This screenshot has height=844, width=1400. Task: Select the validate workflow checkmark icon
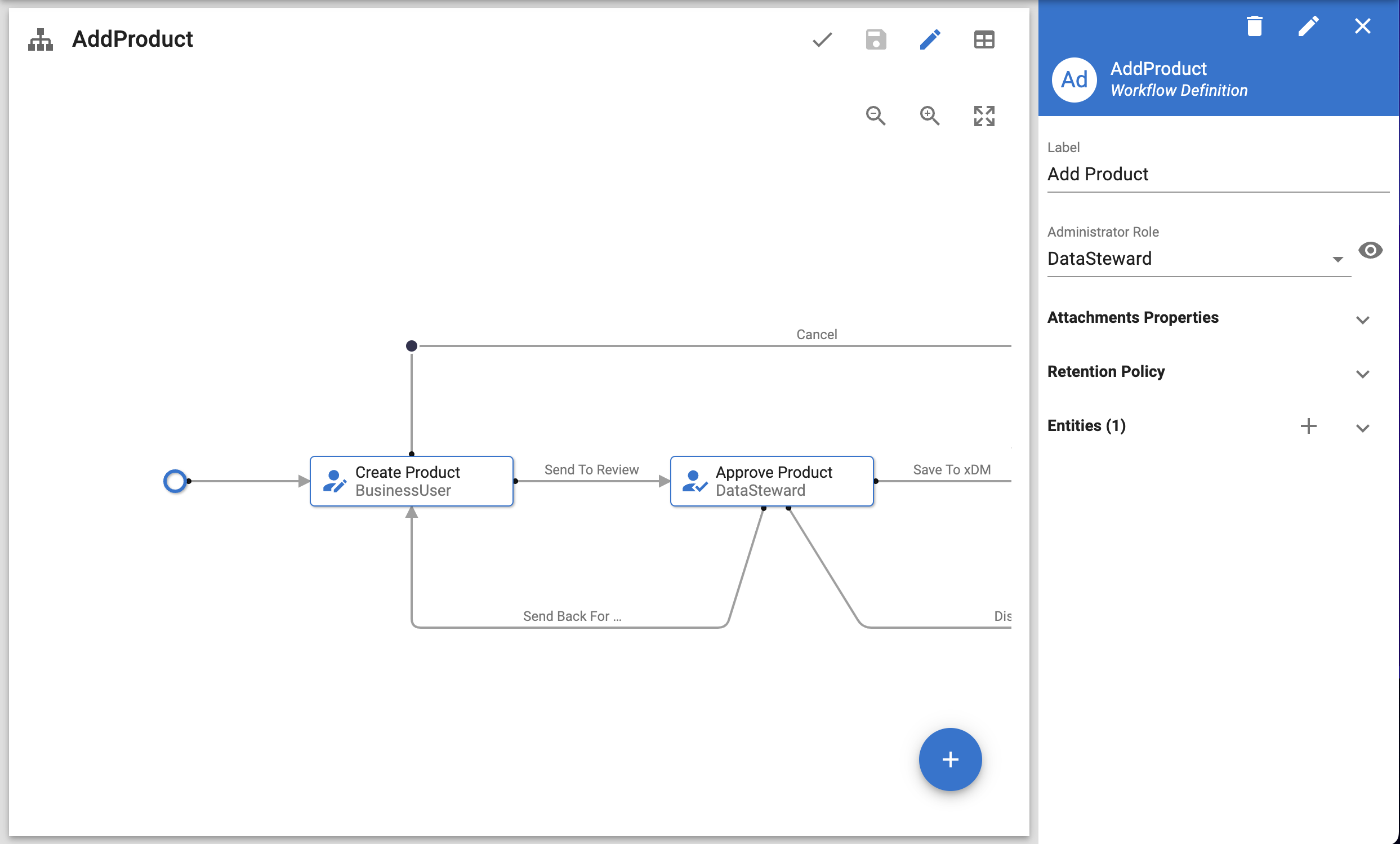tap(821, 40)
